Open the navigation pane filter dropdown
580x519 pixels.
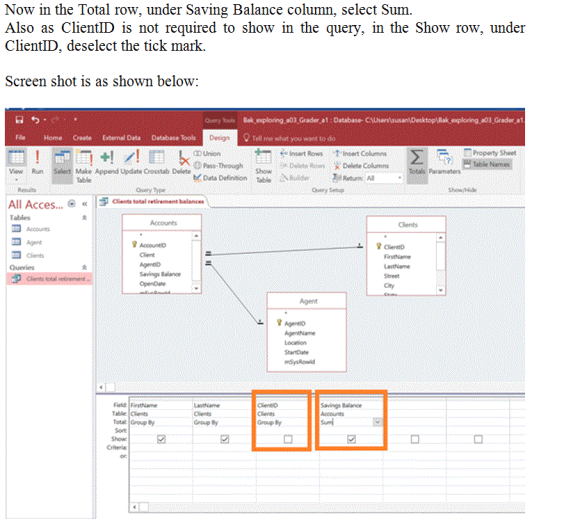[x=72, y=204]
